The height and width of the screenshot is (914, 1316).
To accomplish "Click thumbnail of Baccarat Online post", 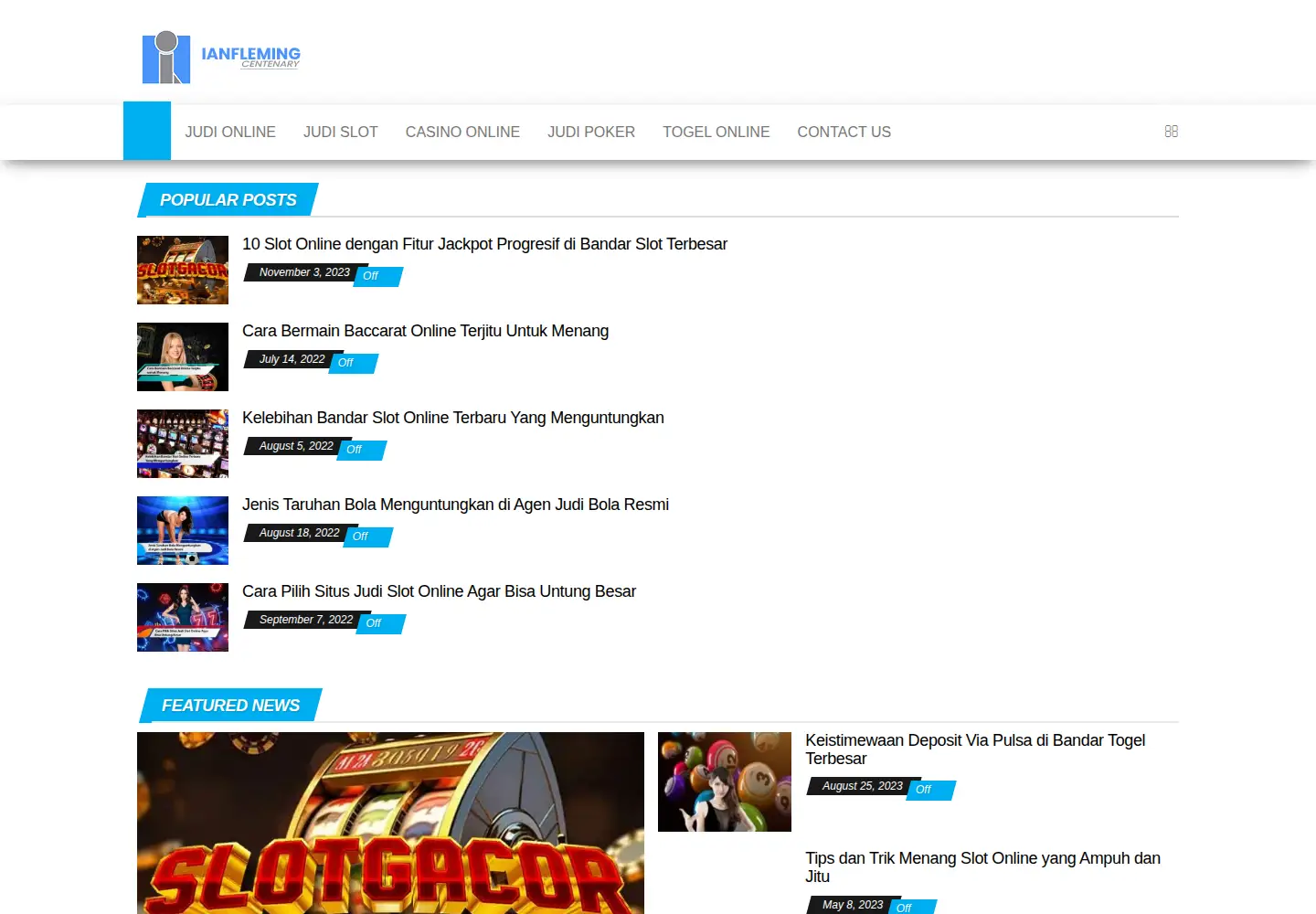I will click(183, 356).
